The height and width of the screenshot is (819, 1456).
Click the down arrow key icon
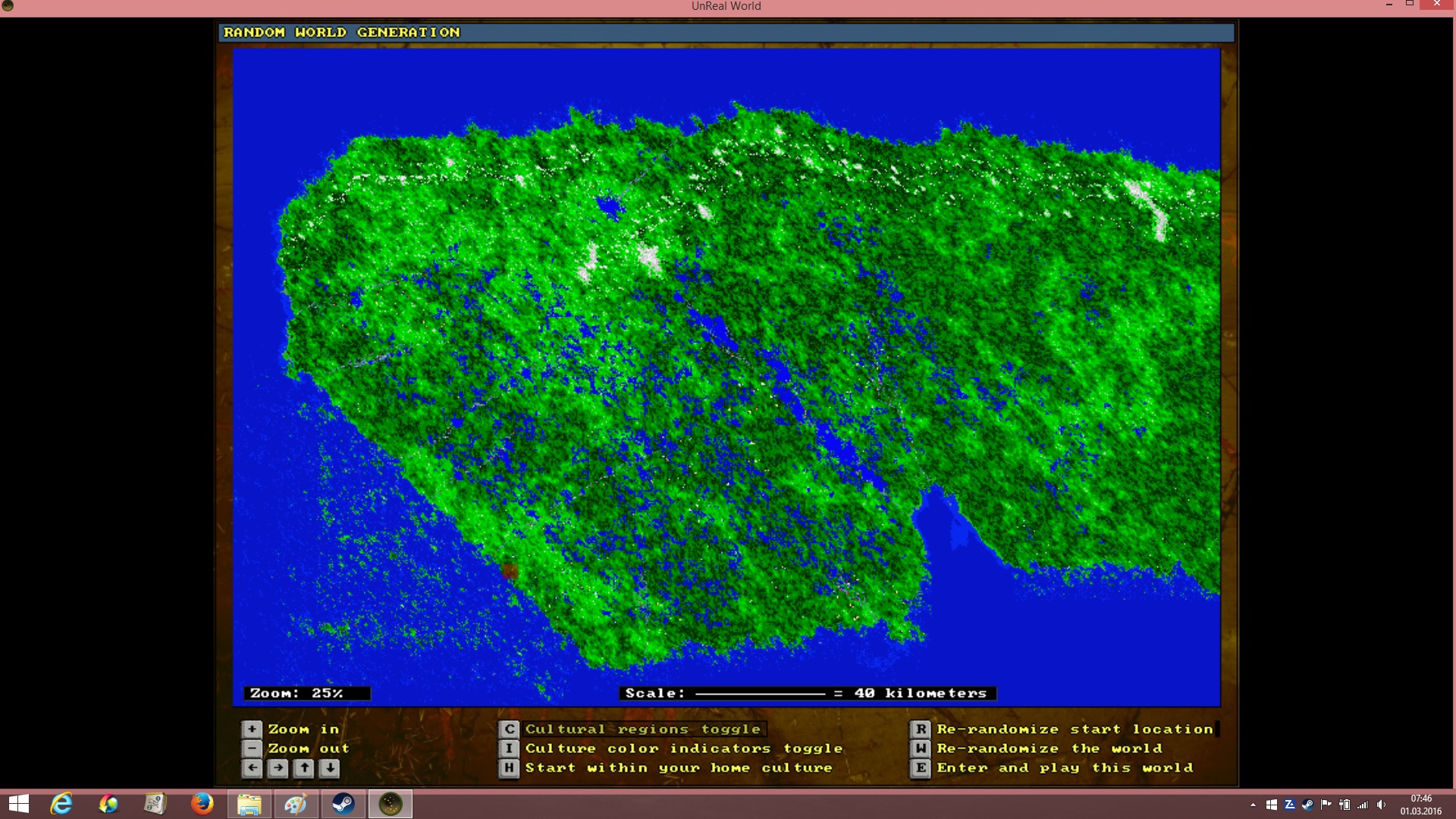pos(330,768)
